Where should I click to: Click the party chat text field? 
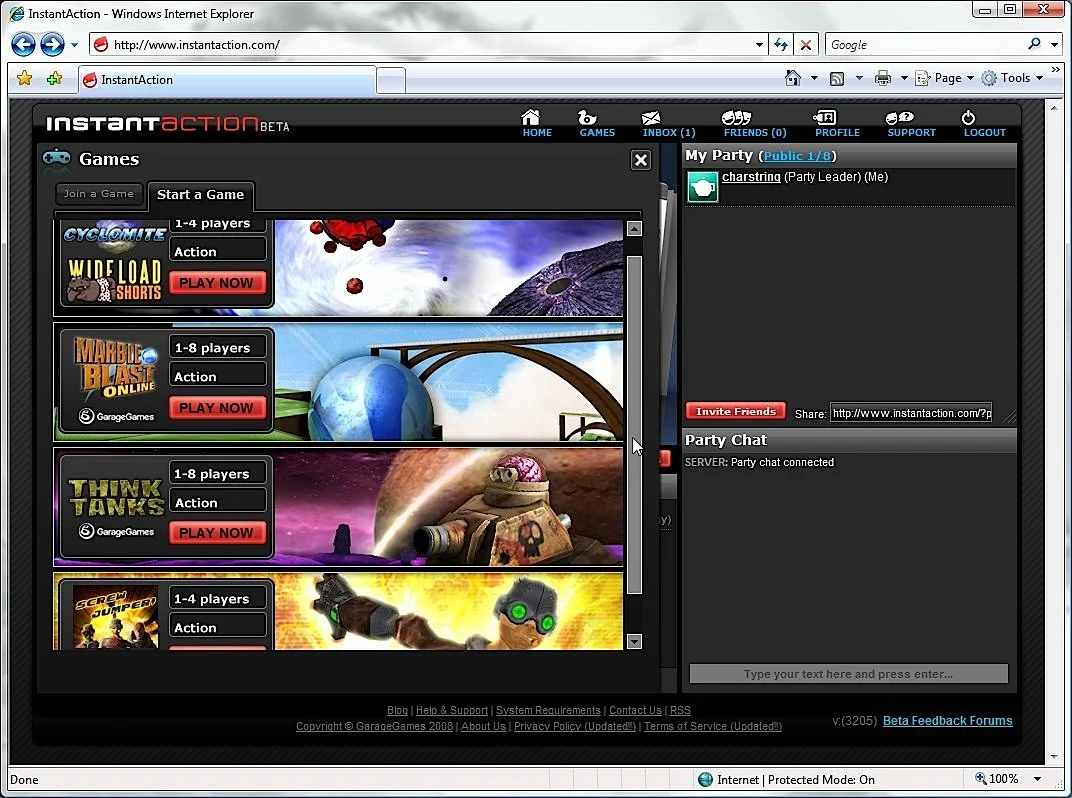coord(848,674)
